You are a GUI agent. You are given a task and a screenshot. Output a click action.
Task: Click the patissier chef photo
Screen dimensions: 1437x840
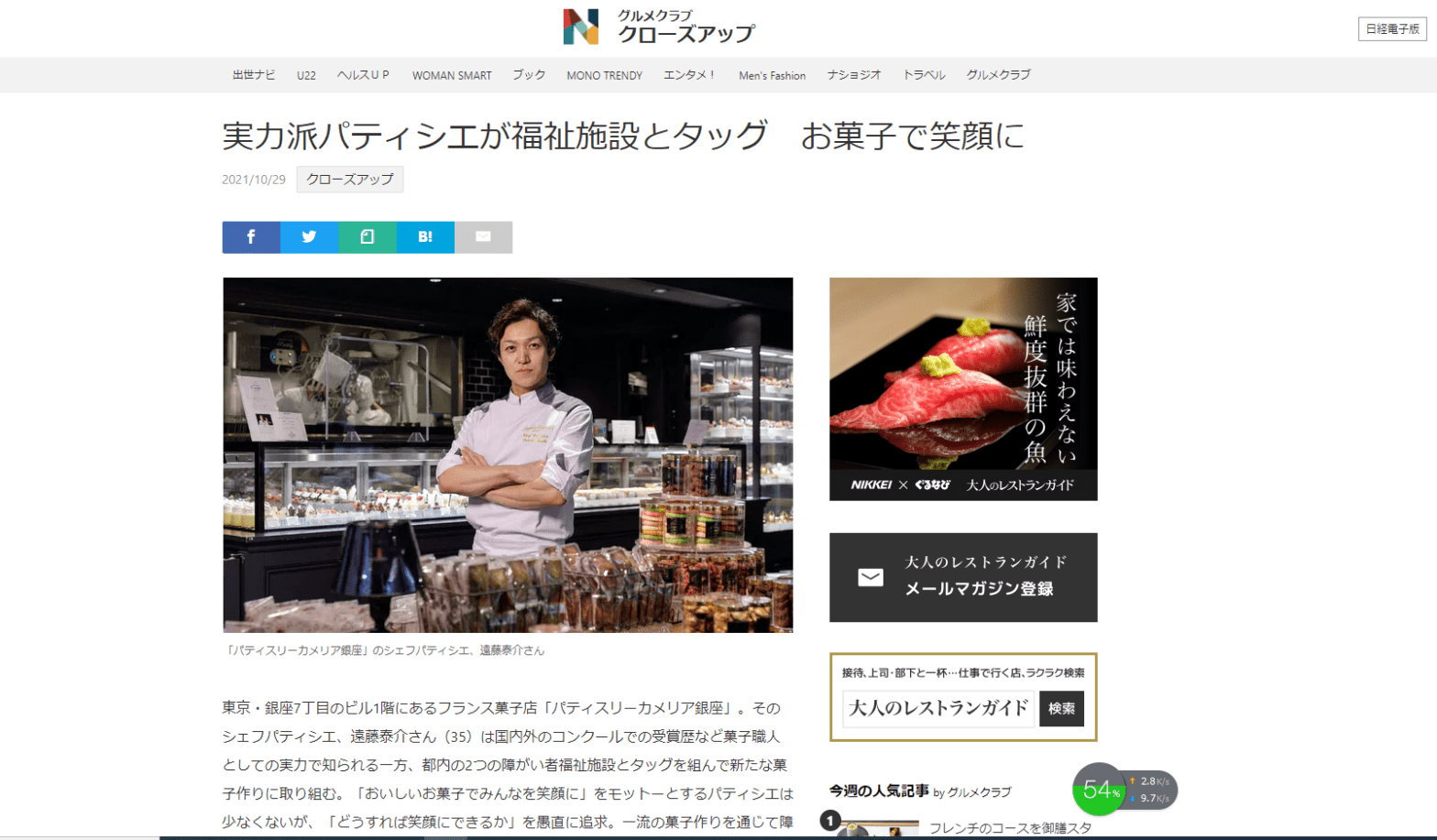pyautogui.click(x=508, y=455)
